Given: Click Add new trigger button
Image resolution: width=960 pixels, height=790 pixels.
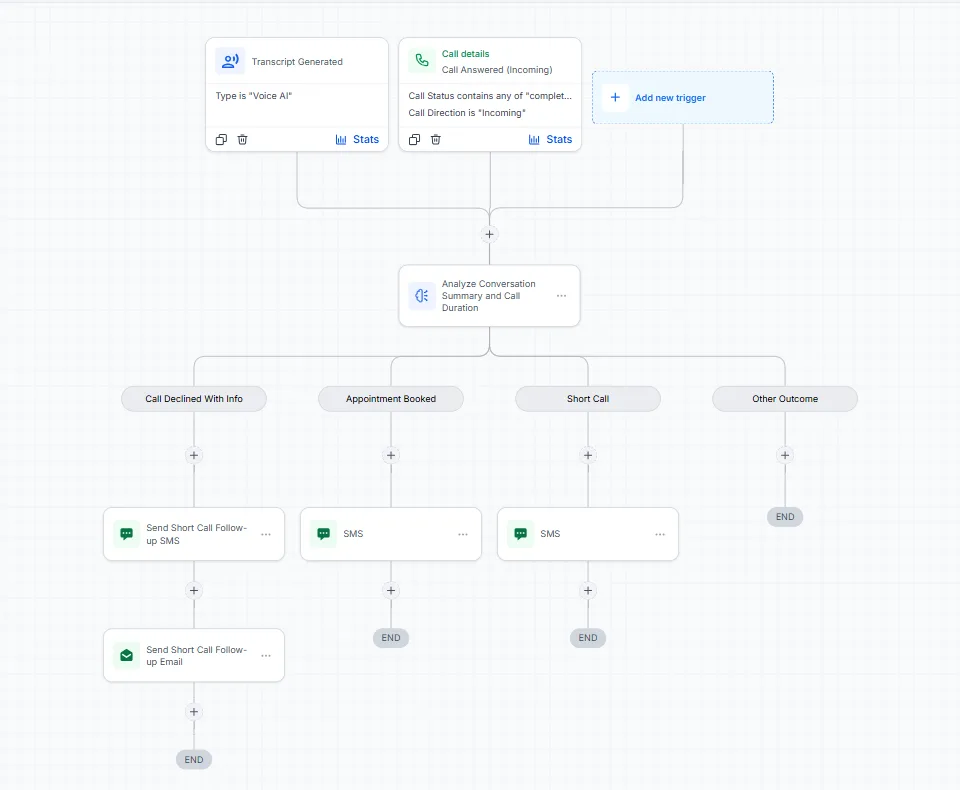Looking at the screenshot, I should tap(683, 97).
